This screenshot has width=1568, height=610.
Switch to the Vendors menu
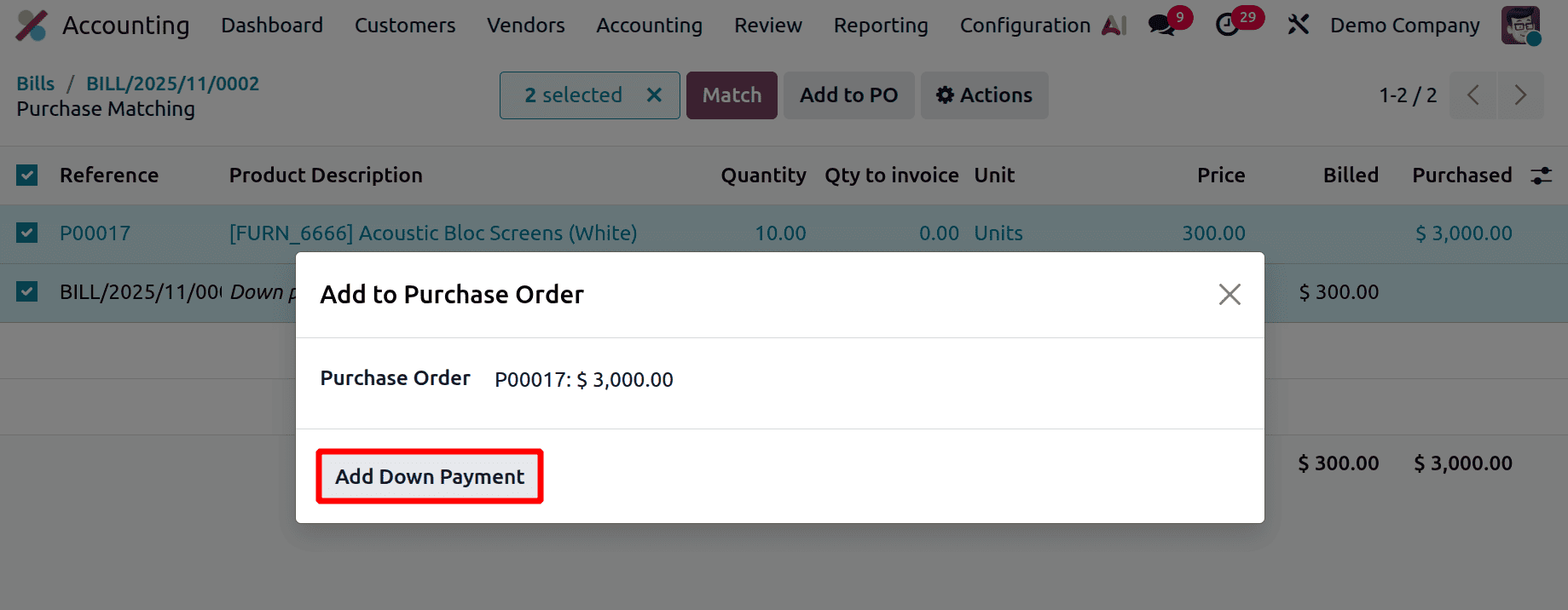coord(525,26)
